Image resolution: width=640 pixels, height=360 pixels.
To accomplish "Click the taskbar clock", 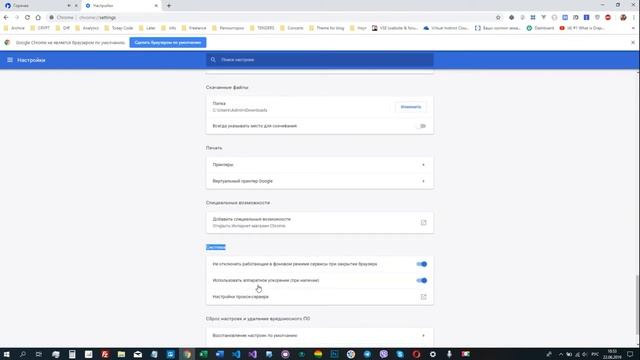I will [612, 354].
